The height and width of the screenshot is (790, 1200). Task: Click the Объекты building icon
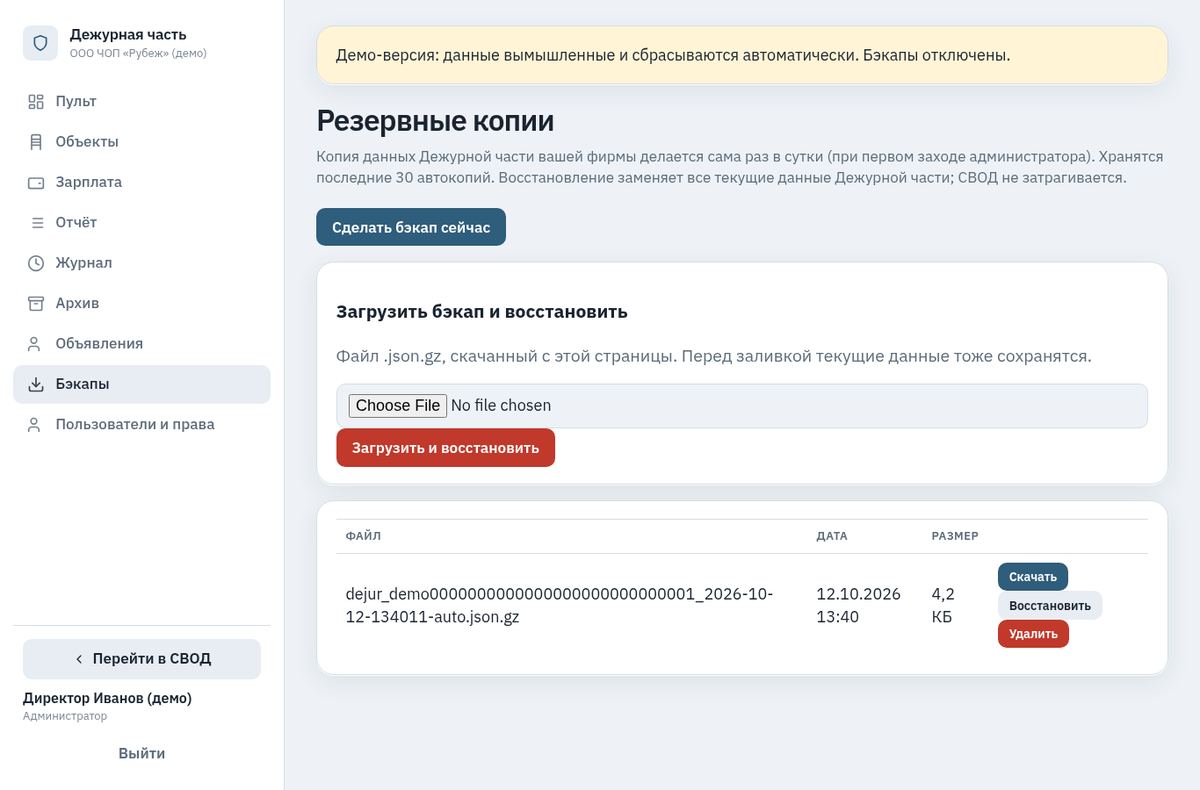[x=36, y=142]
